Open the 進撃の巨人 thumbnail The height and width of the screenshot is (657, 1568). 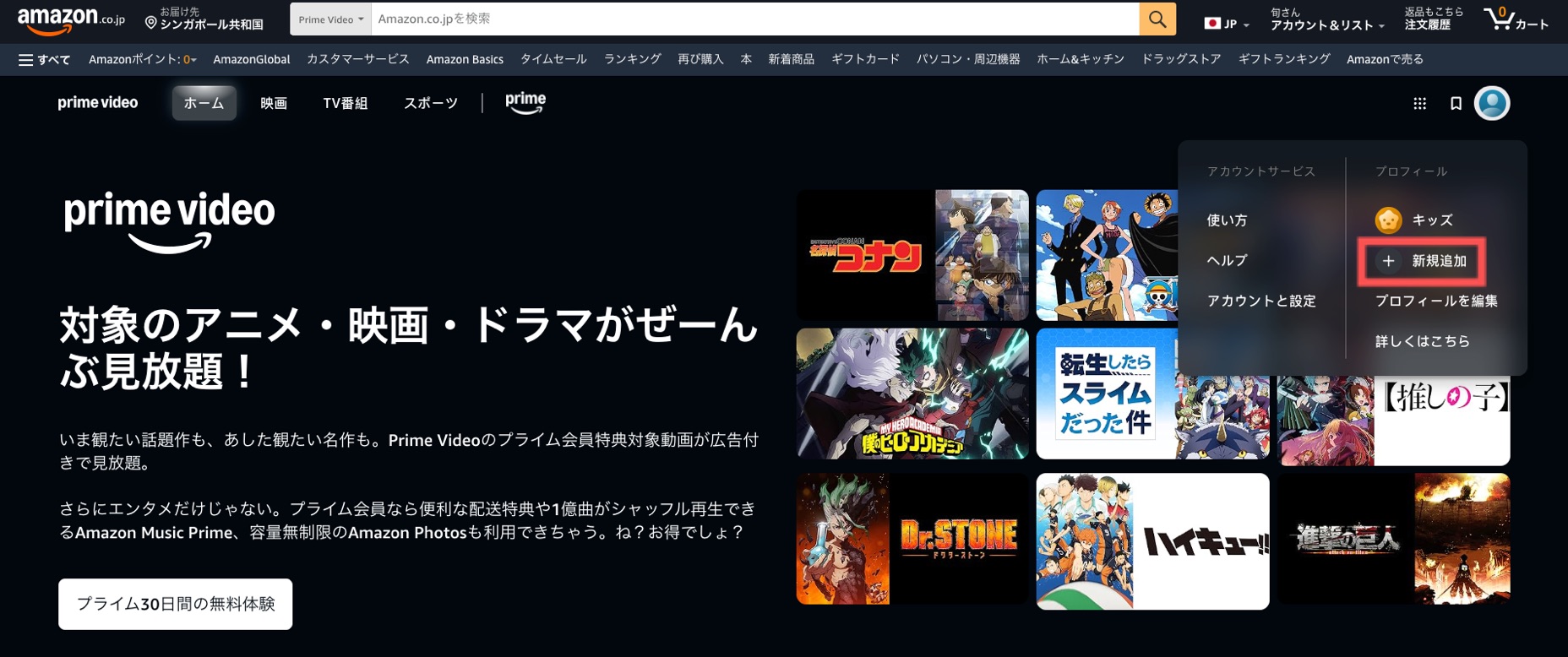(1394, 539)
